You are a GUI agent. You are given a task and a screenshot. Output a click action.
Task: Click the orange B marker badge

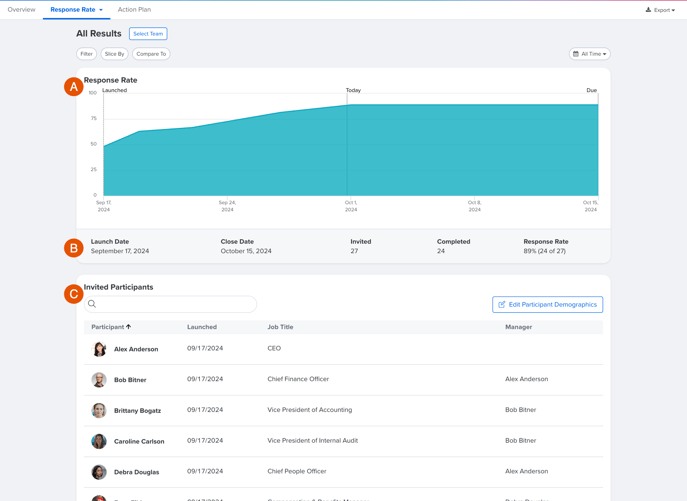tap(73, 248)
